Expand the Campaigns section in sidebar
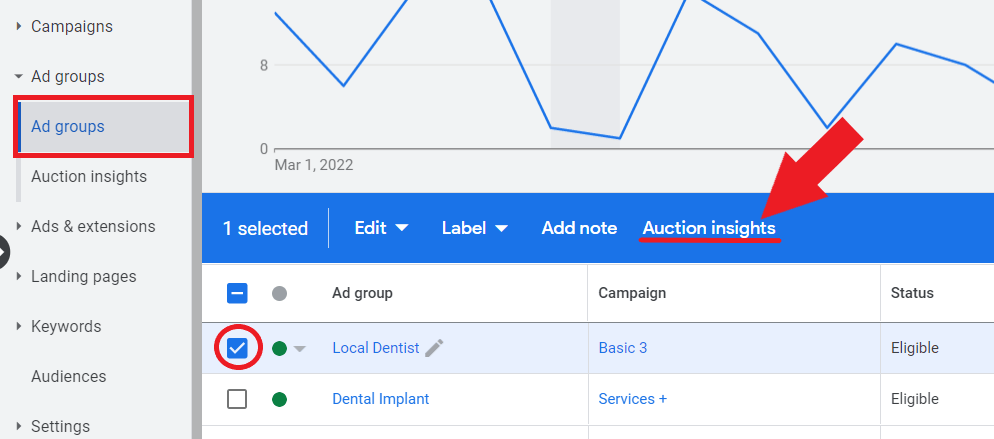The height and width of the screenshot is (439, 994). point(18,27)
